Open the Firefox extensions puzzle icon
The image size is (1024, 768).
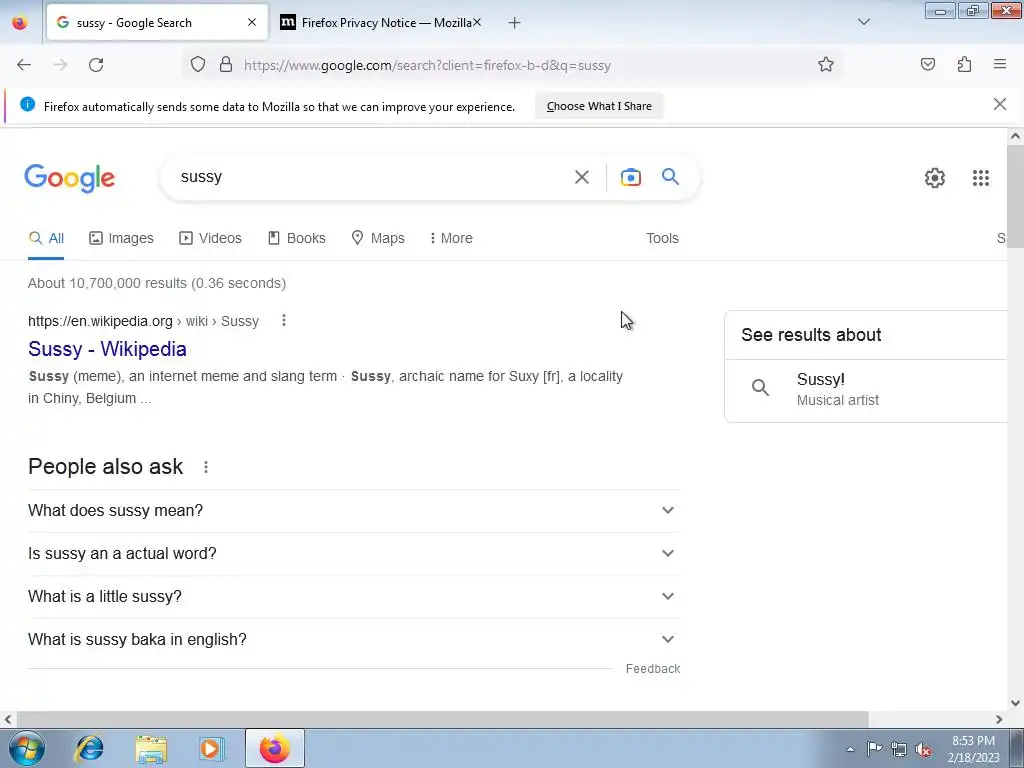click(964, 64)
